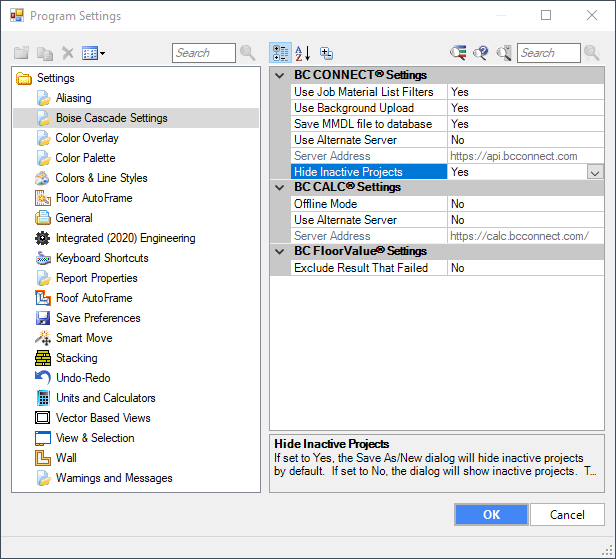Click the Cancel button
The image size is (616, 559).
click(x=567, y=515)
